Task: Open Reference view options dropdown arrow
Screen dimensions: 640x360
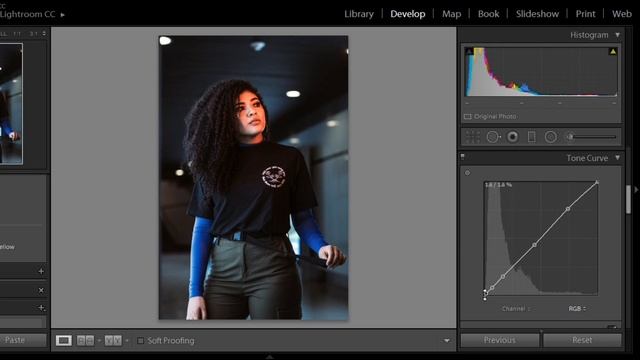Action: [x=99, y=340]
